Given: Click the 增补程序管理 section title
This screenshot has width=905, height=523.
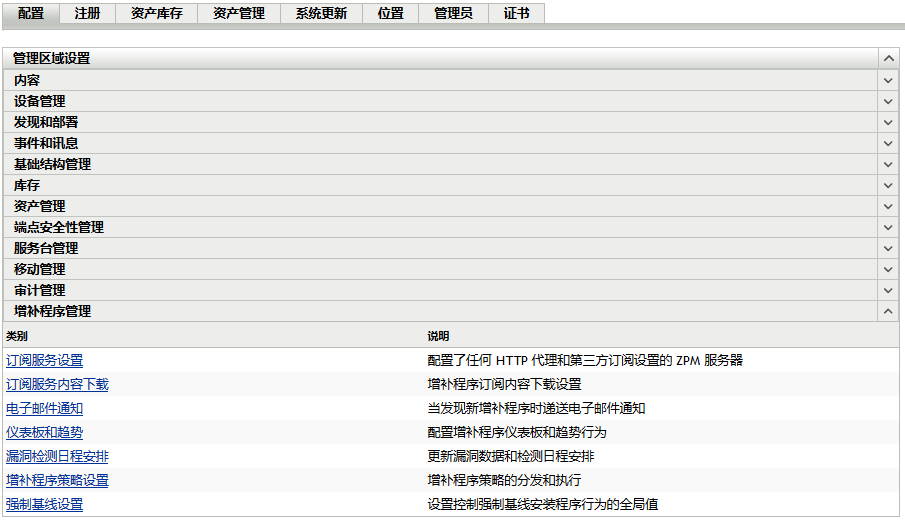Looking at the screenshot, I should click(x=53, y=311).
